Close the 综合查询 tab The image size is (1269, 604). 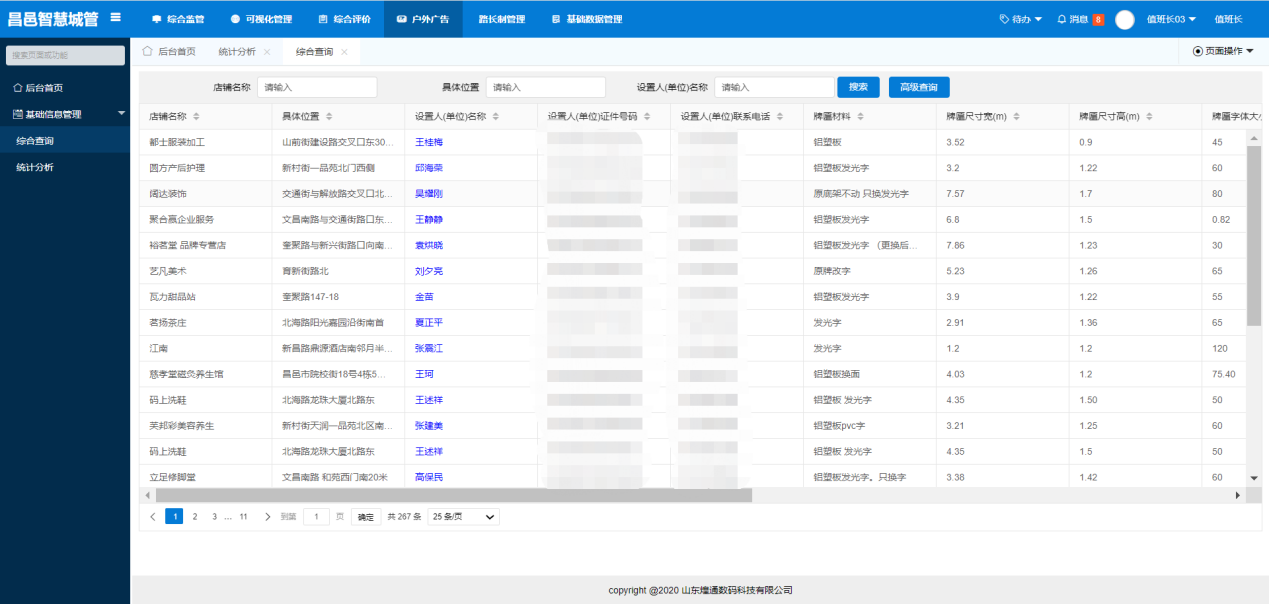coord(344,52)
